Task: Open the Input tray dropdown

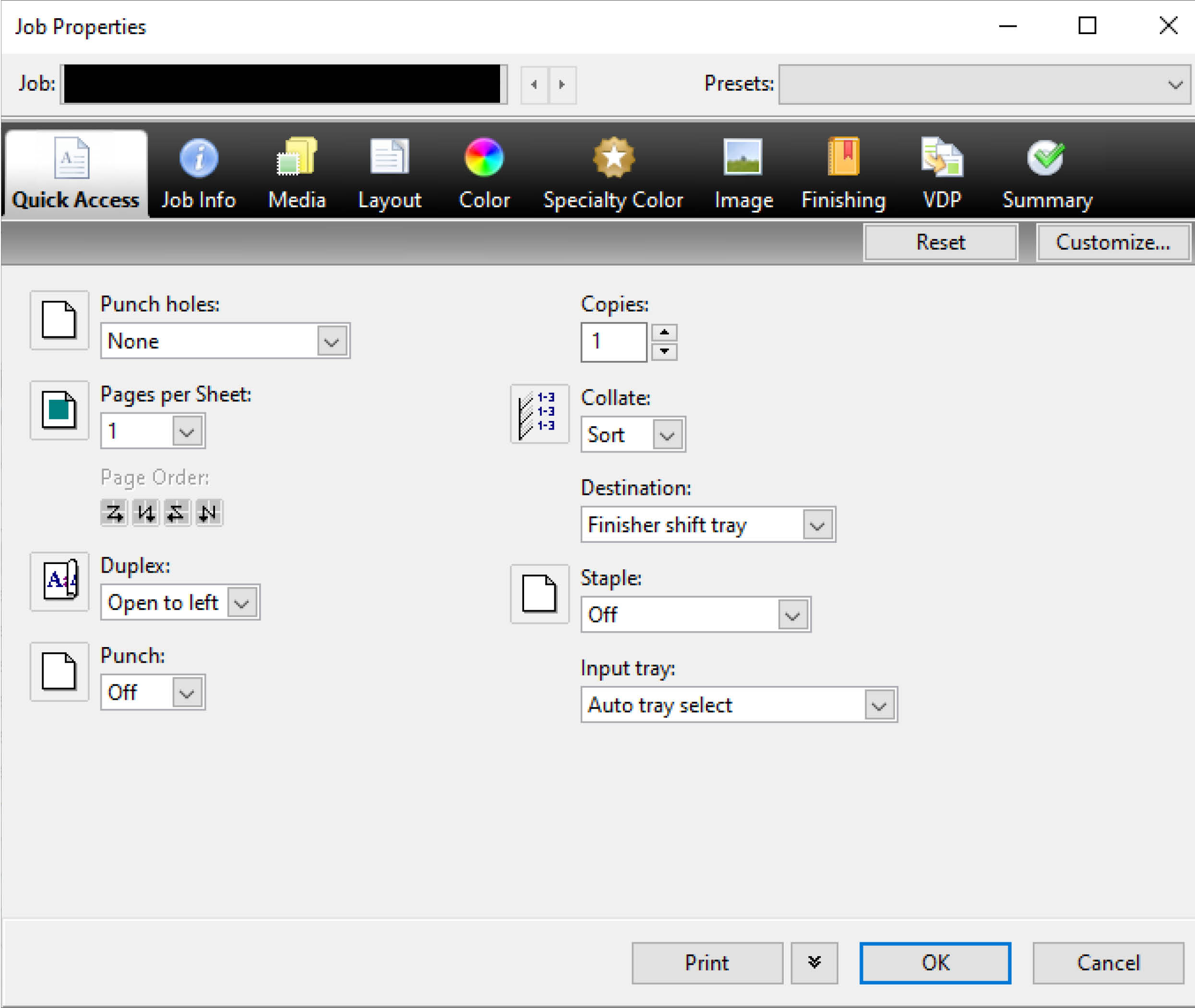Action: click(x=739, y=705)
